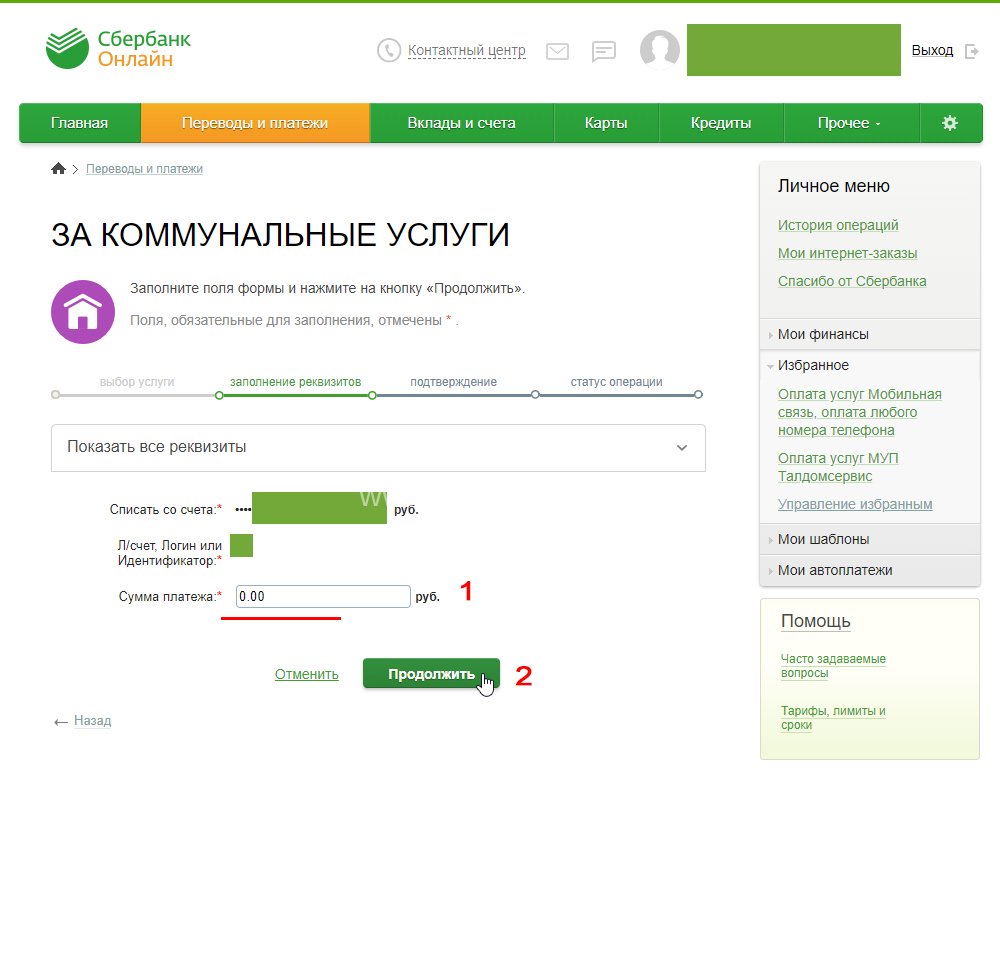Expand the 'Мои шаблоны' section
This screenshot has height=970, width=1000.
pyautogui.click(x=823, y=539)
